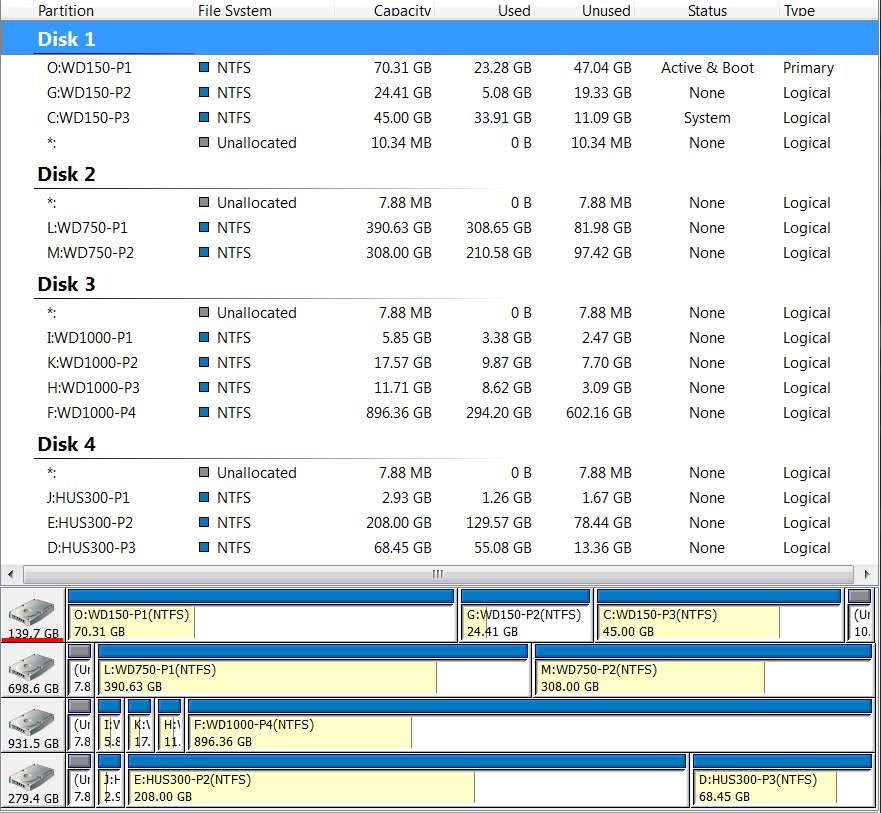Click the System status cell for C:WD150-P3

tap(707, 118)
